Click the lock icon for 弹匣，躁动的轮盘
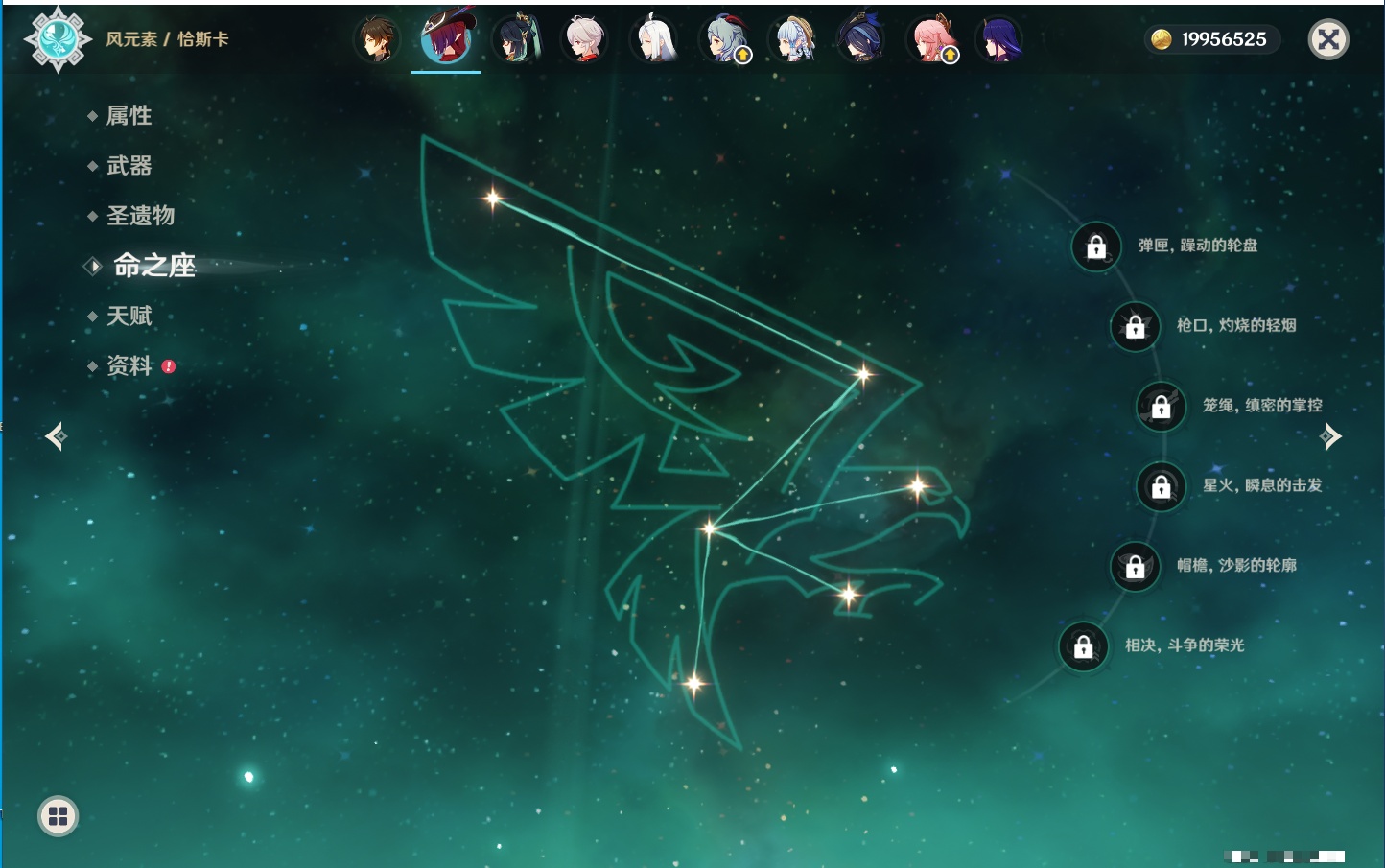 point(1096,246)
